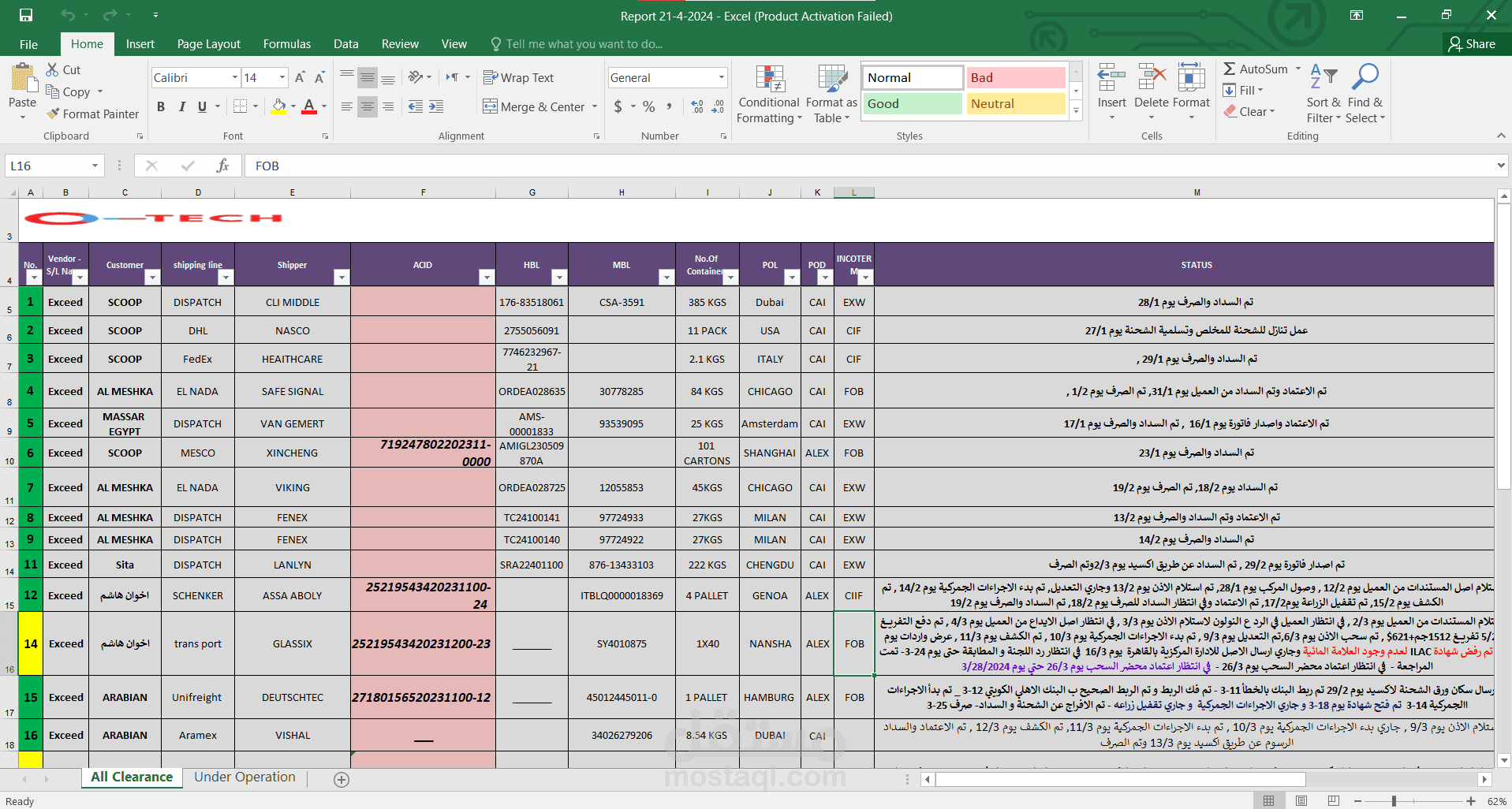Add a new sheet with plus icon
The height and width of the screenshot is (809, 1512).
point(342,779)
